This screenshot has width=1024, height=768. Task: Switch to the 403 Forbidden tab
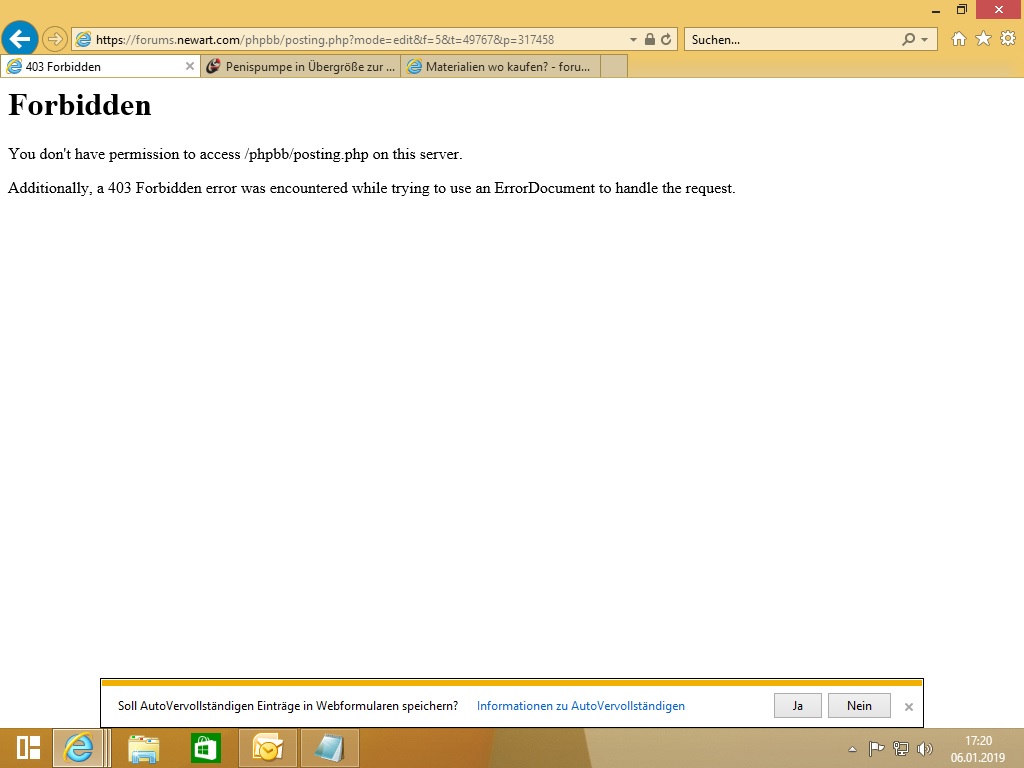tap(100, 67)
